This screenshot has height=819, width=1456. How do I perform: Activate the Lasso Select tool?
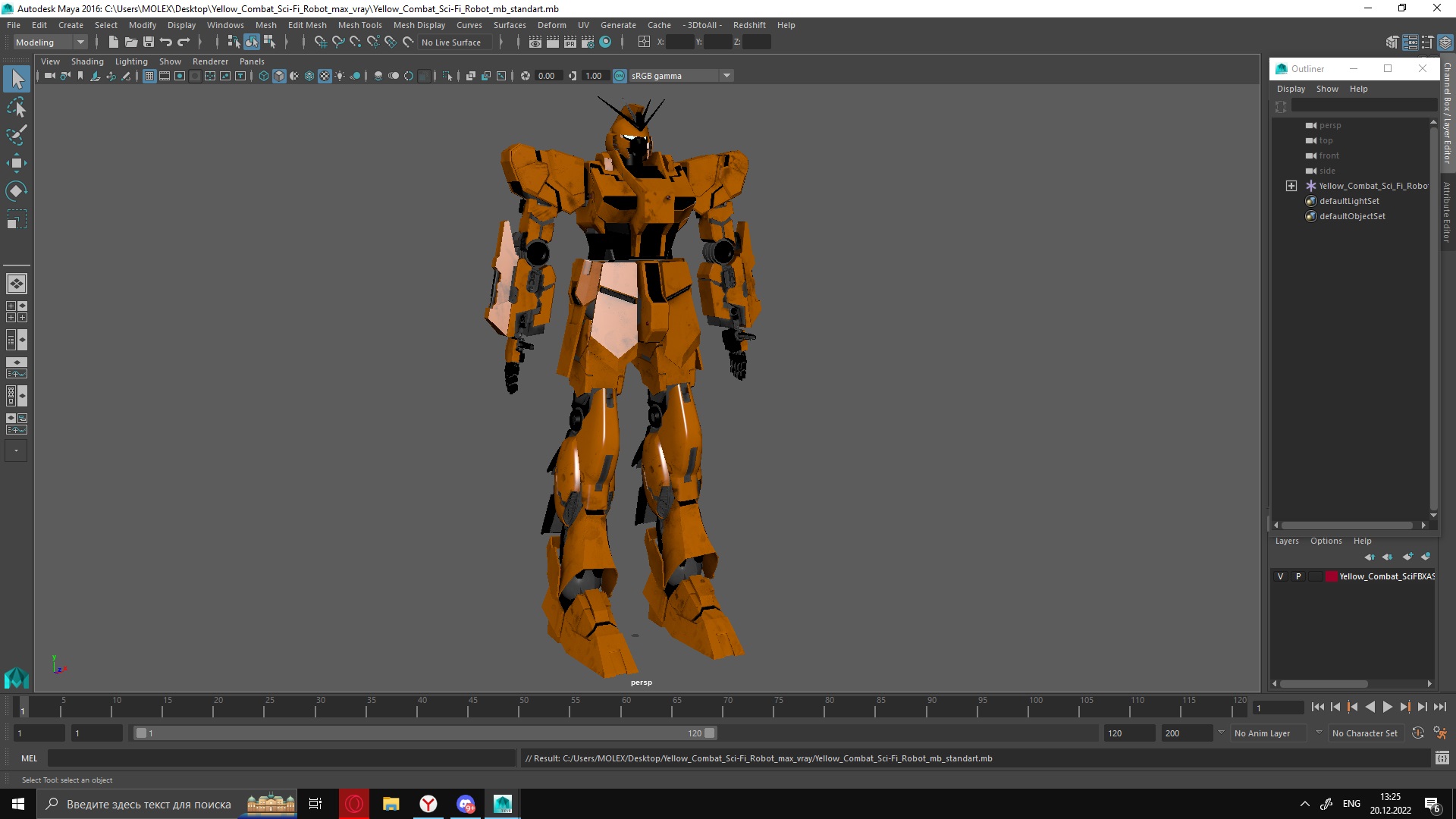17,107
